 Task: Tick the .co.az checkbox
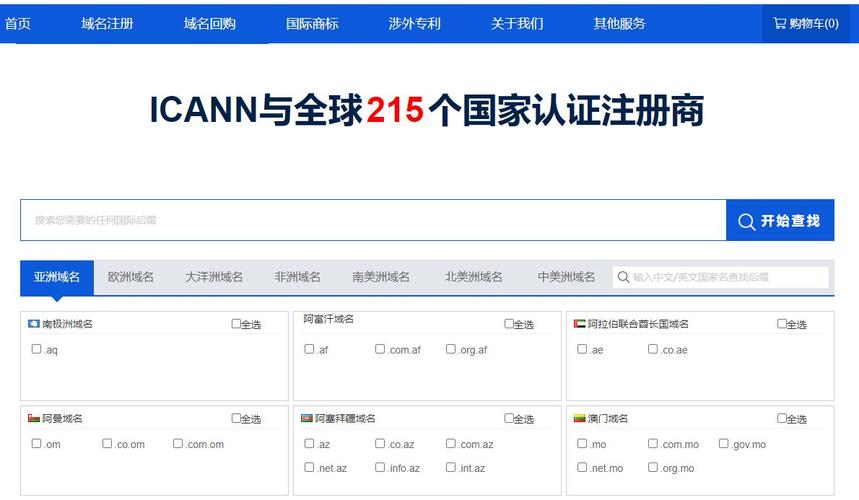click(380, 444)
